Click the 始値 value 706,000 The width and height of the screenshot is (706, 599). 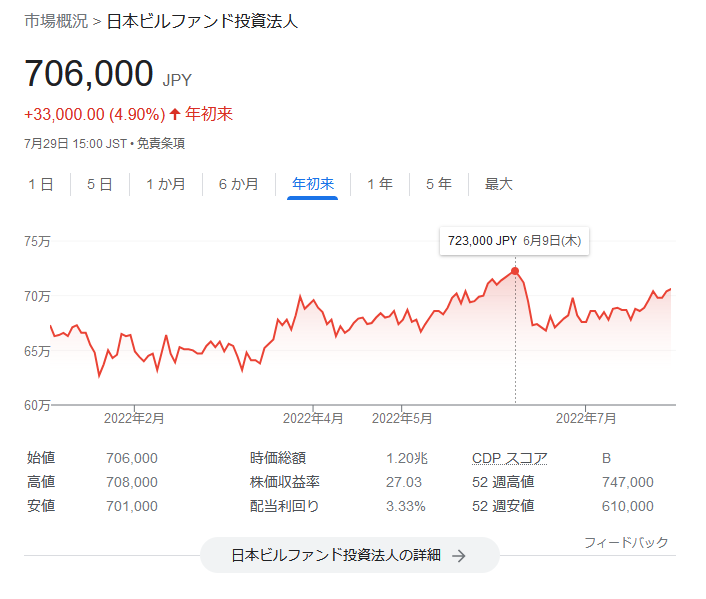coord(132,458)
